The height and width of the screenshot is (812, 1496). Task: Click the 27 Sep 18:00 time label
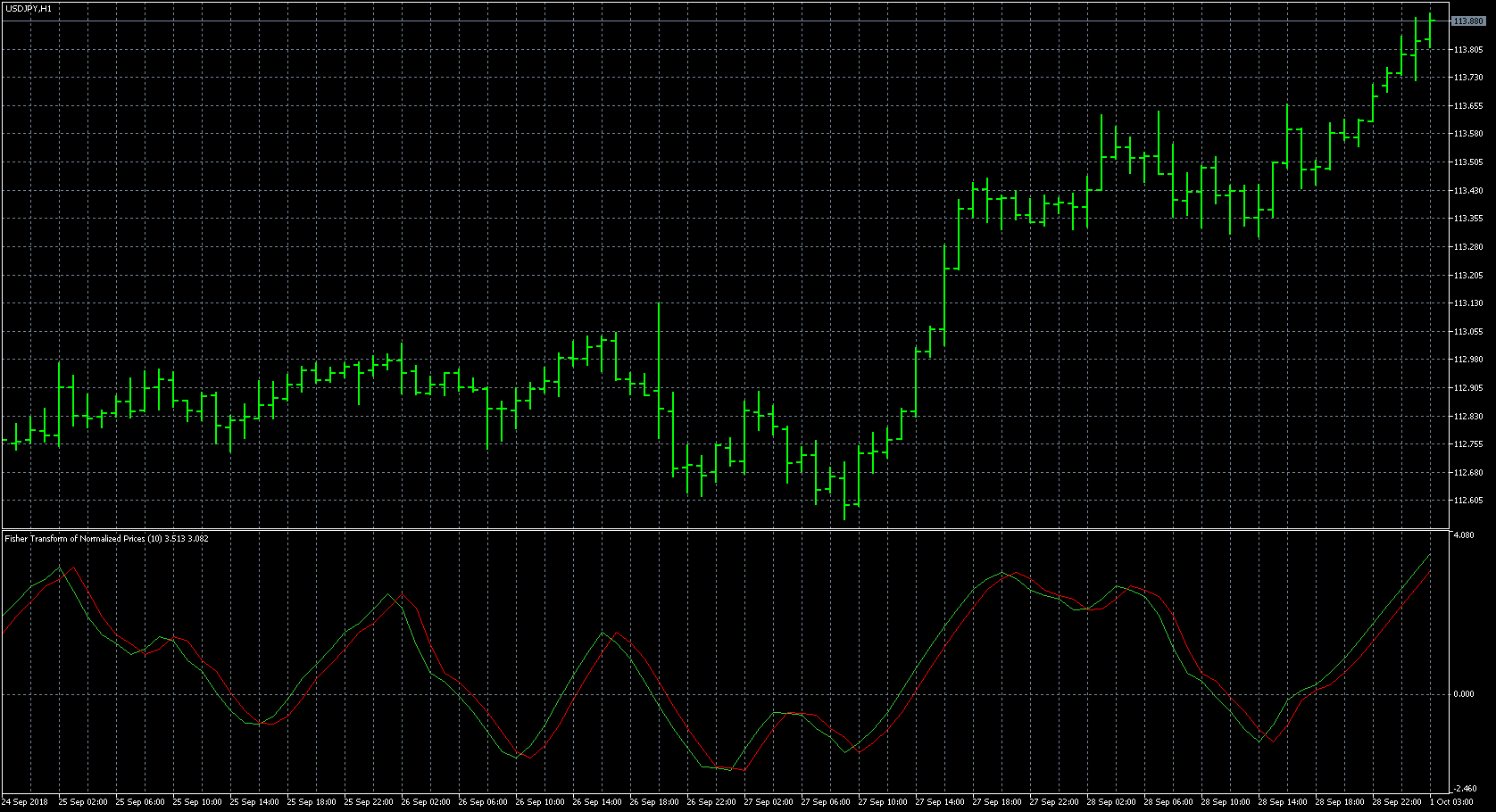click(x=997, y=802)
